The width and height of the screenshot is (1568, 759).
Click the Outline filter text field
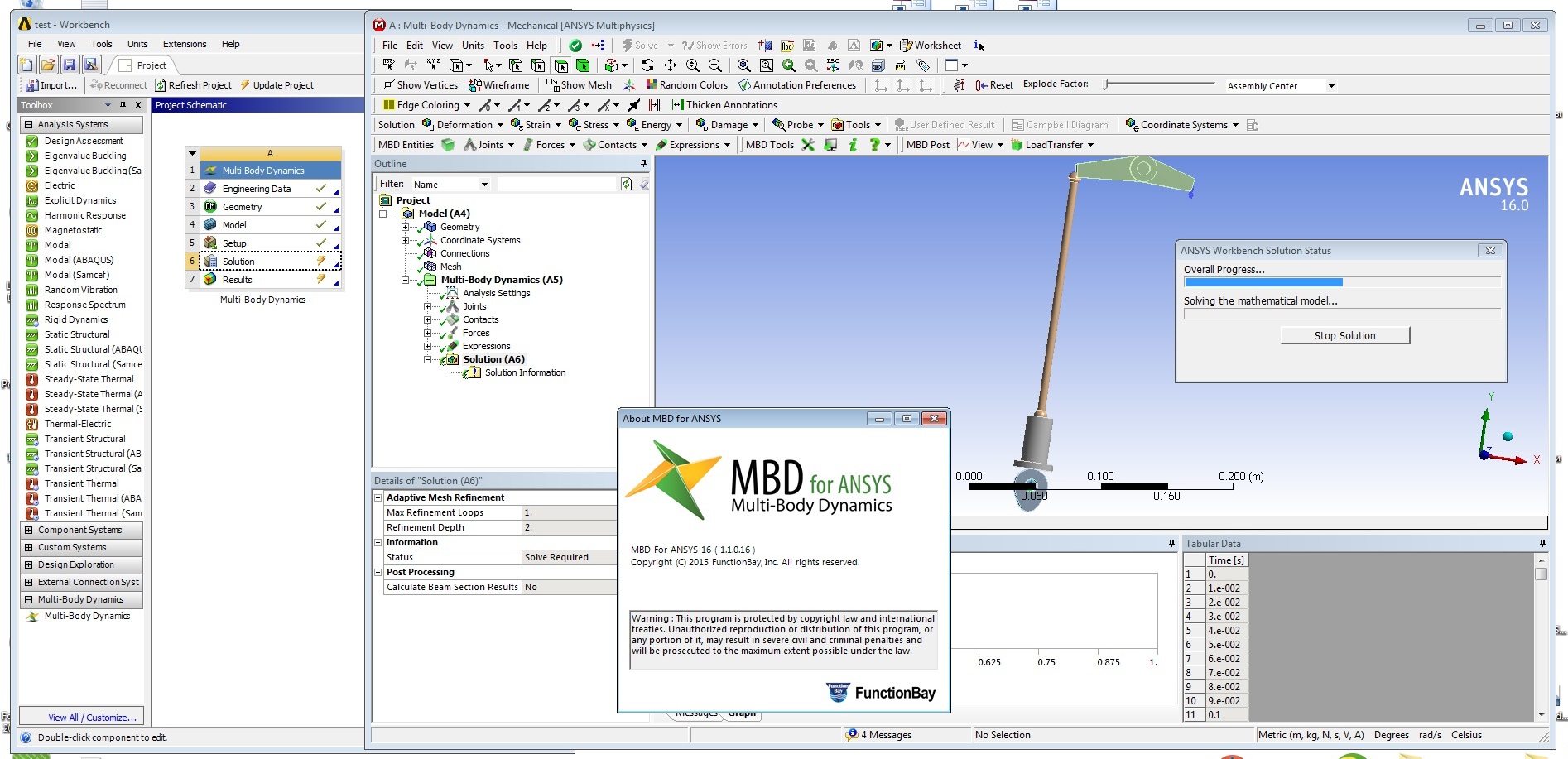(x=556, y=184)
